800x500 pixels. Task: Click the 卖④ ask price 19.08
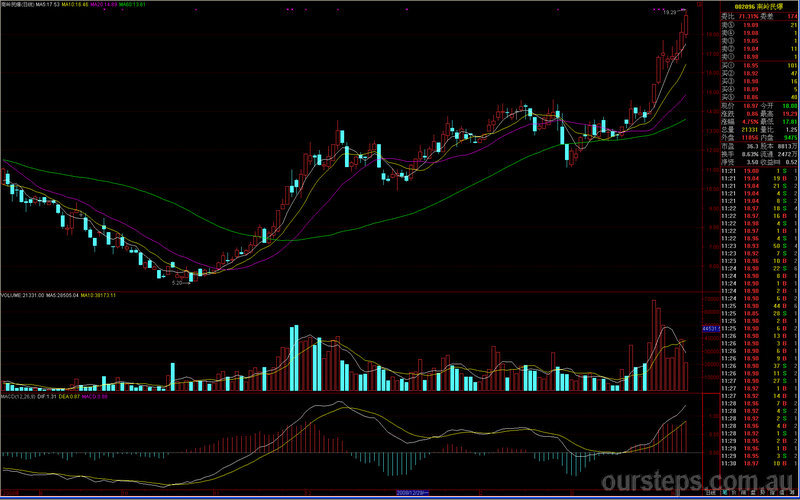click(751, 33)
